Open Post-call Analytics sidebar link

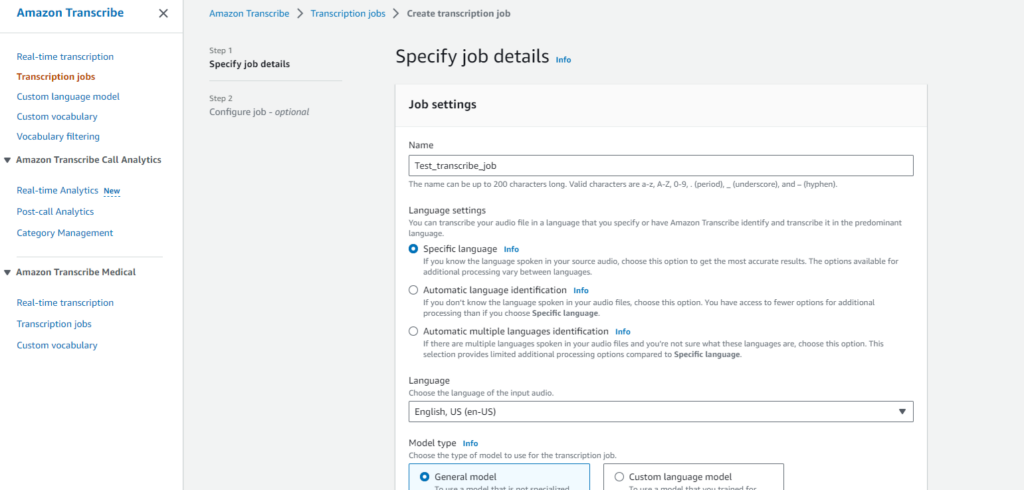coord(55,212)
